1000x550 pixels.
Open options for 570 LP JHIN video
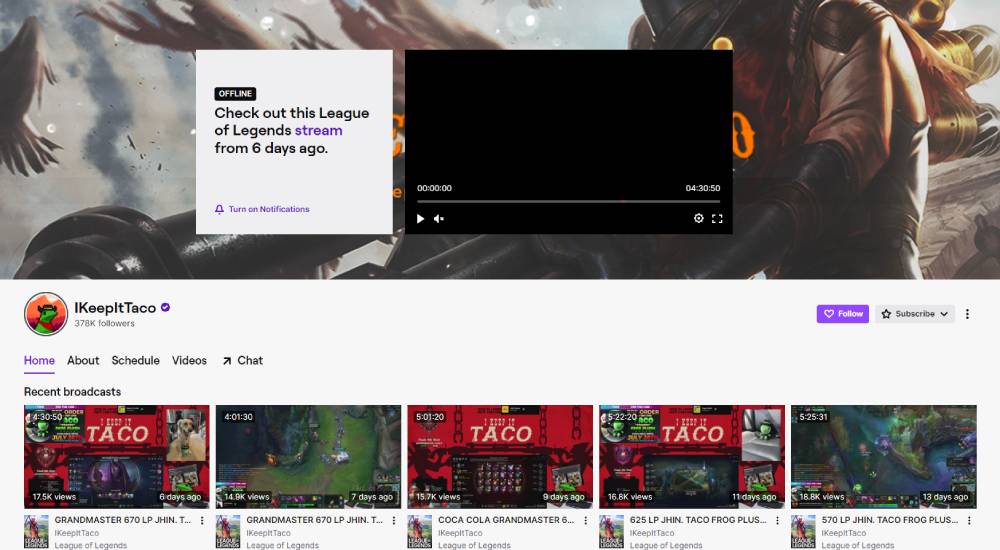[969, 521]
